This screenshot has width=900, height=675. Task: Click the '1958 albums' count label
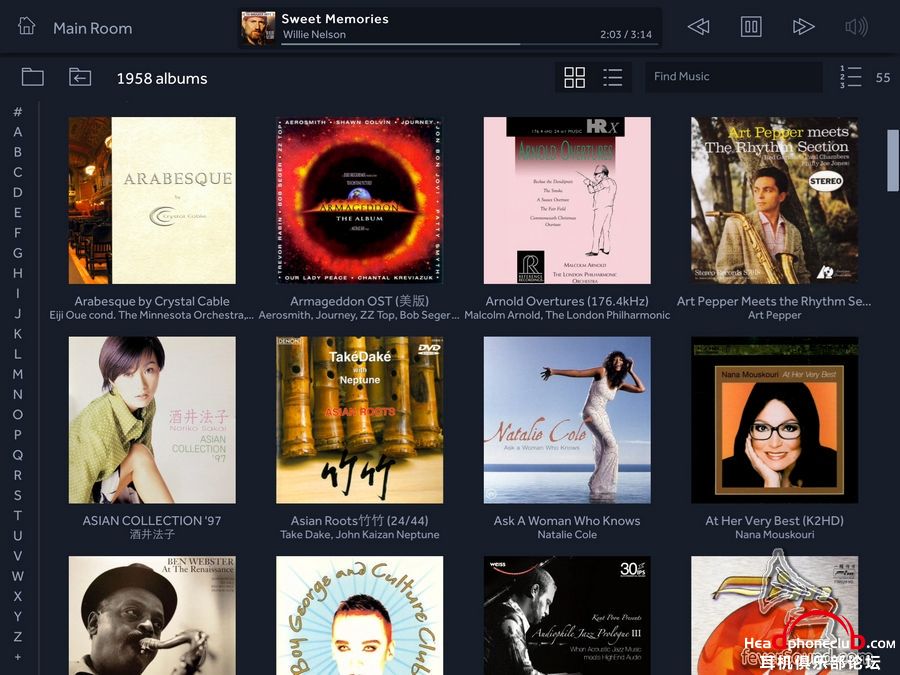[162, 79]
